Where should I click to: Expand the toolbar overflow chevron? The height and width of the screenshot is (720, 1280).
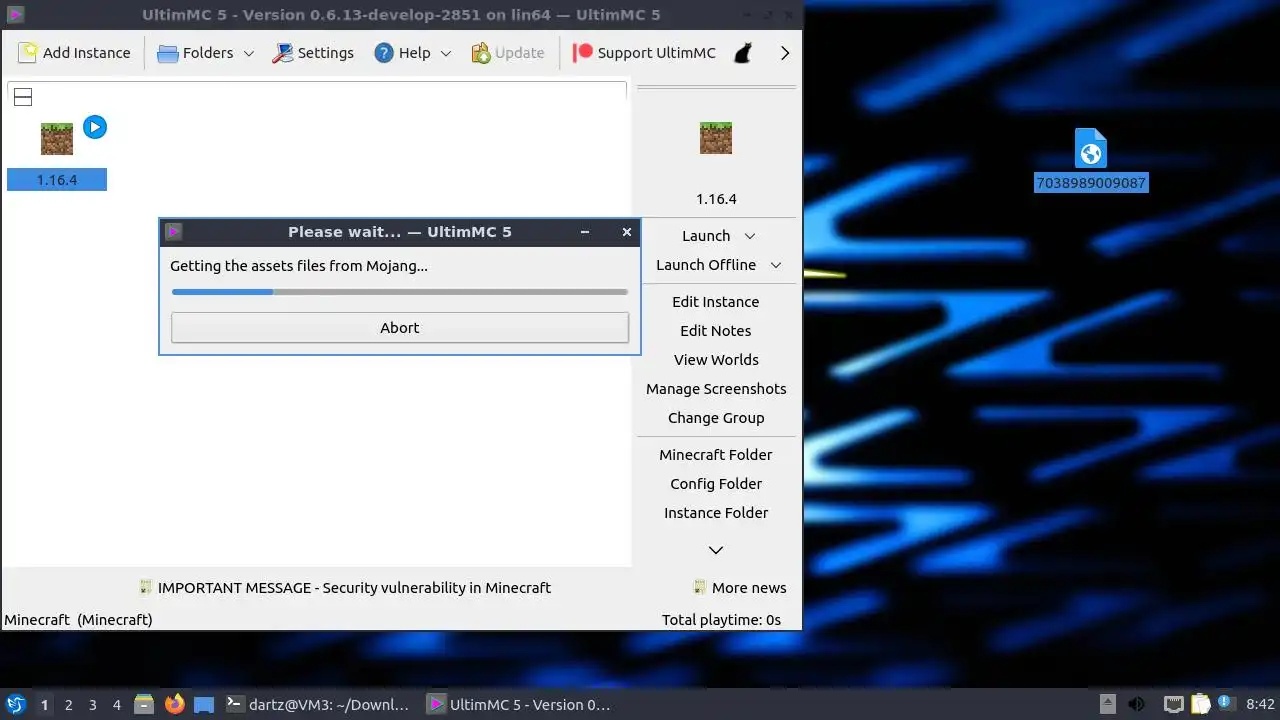point(785,53)
